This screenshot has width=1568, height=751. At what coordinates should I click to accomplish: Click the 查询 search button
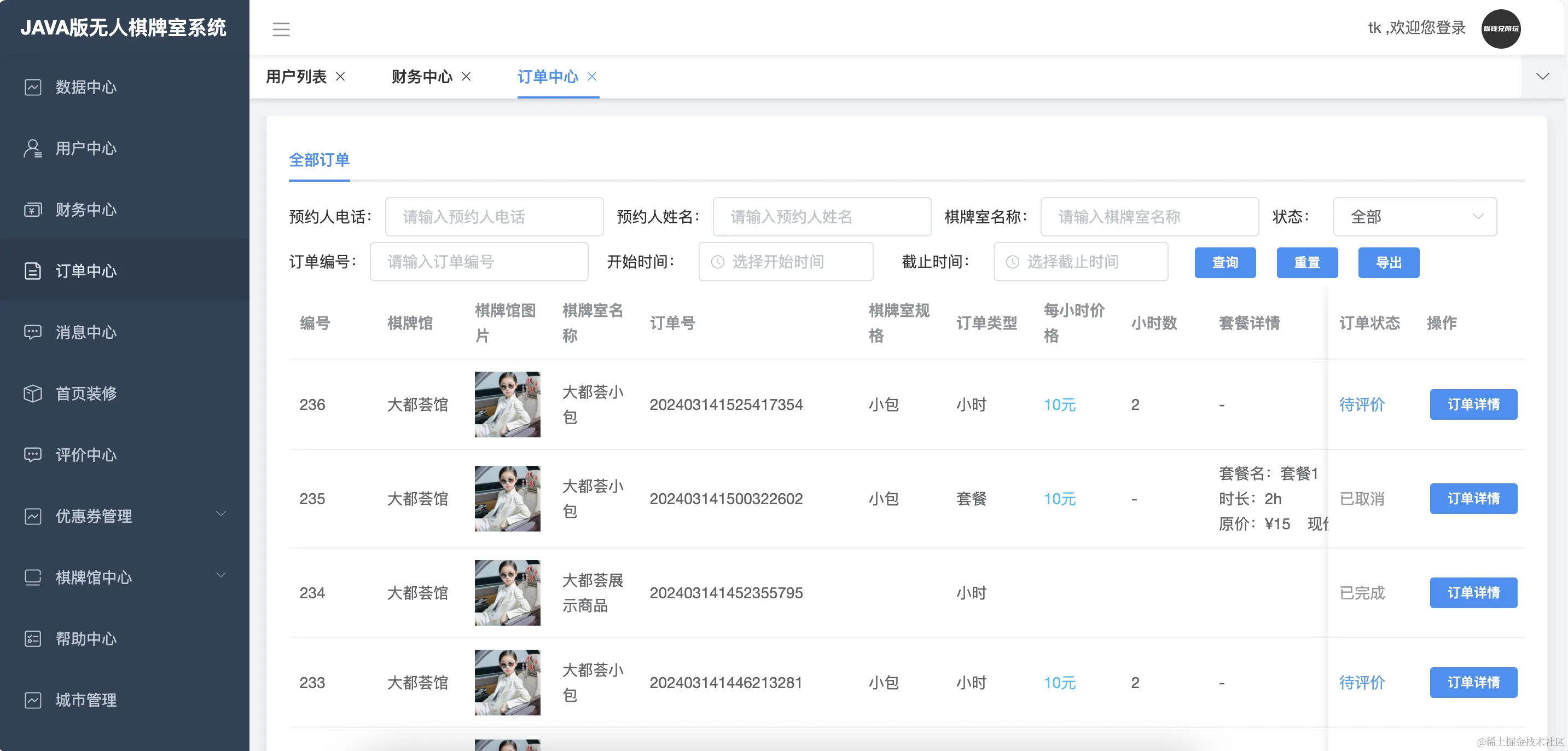click(1225, 263)
